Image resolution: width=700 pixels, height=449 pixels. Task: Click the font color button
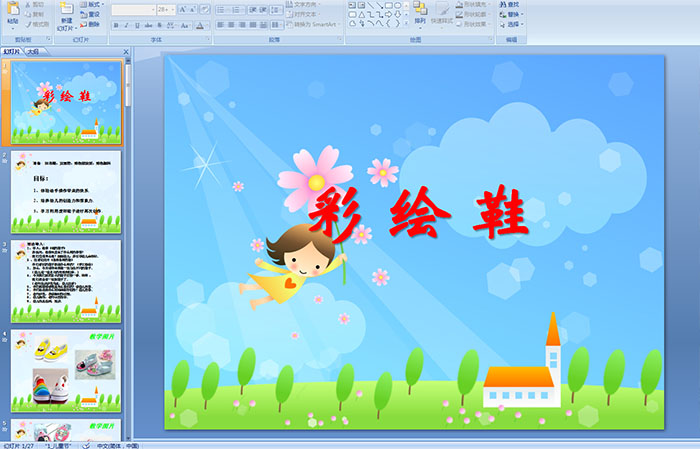pos(200,25)
